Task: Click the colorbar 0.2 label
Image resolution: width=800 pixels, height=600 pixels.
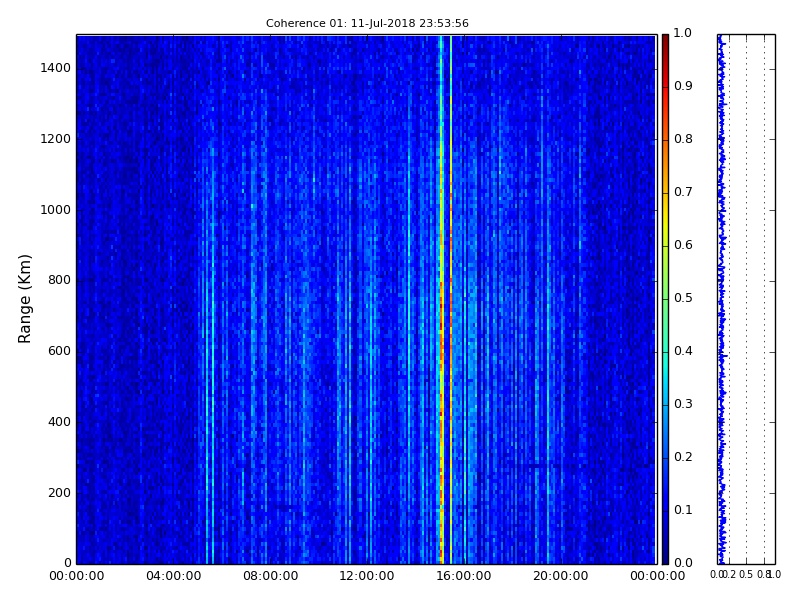Action: click(683, 457)
